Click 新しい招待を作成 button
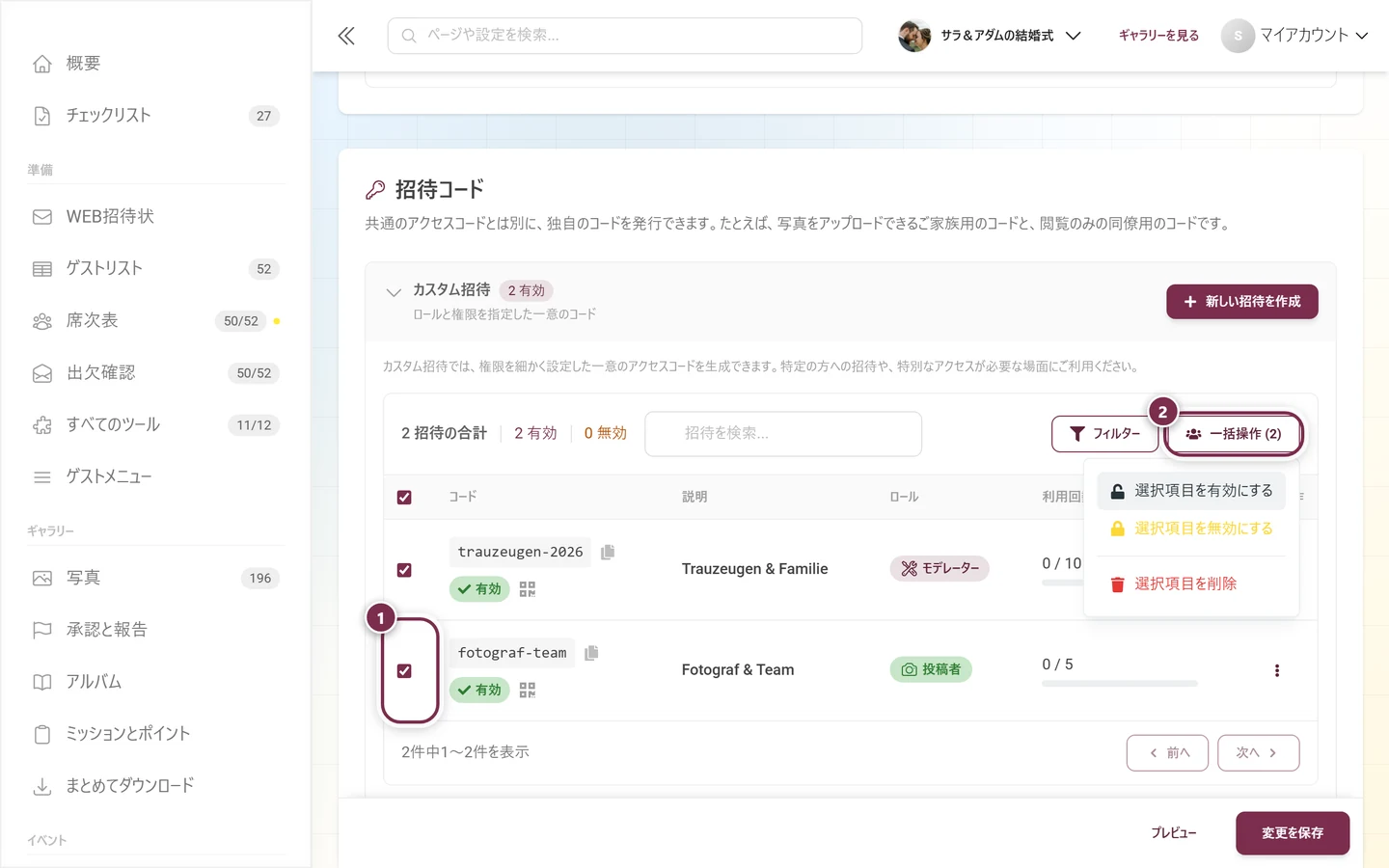Screen dimensions: 1389x868 [x=1242, y=302]
